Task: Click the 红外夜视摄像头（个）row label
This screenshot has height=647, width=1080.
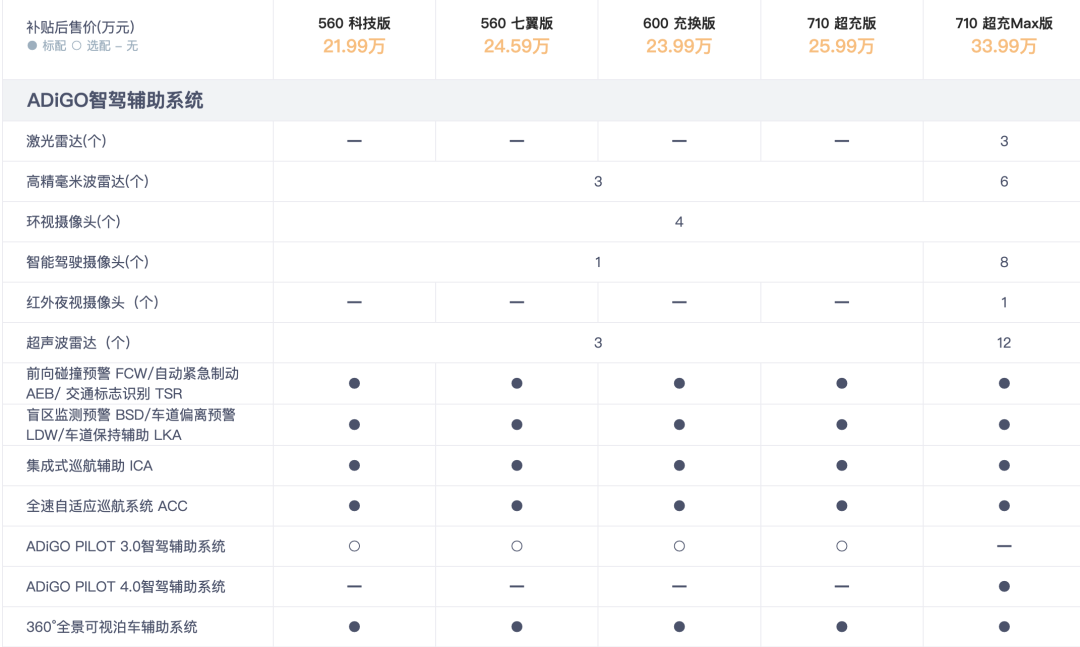Action: 93,302
